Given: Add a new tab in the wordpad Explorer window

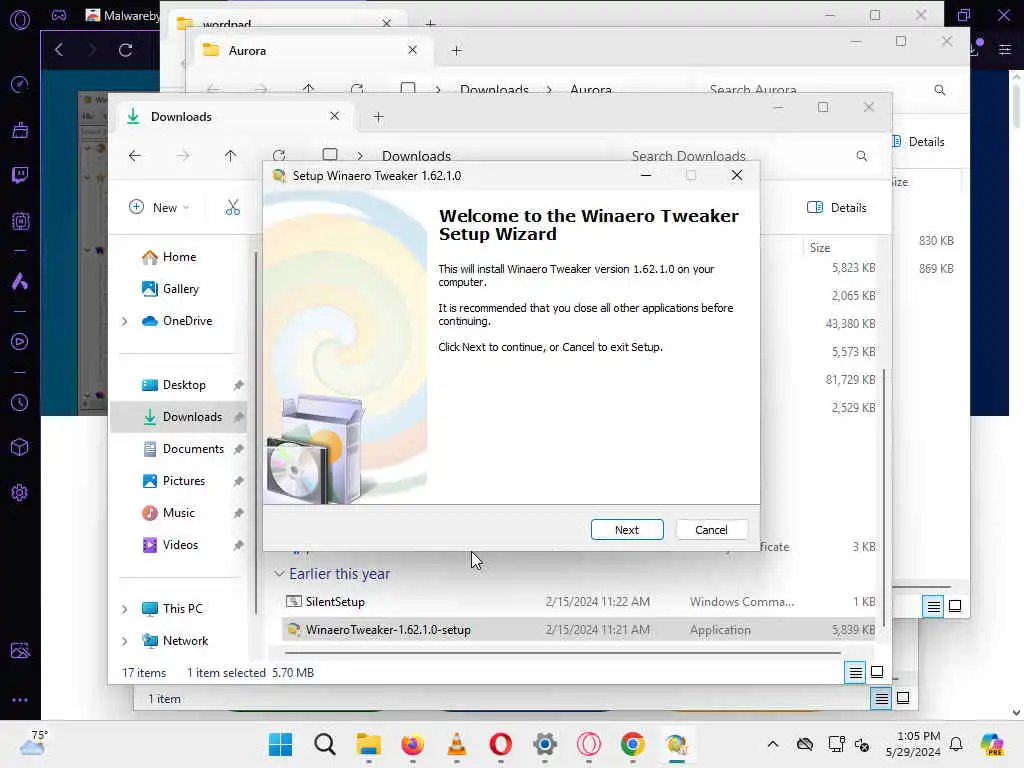Looking at the screenshot, I should tap(430, 24).
